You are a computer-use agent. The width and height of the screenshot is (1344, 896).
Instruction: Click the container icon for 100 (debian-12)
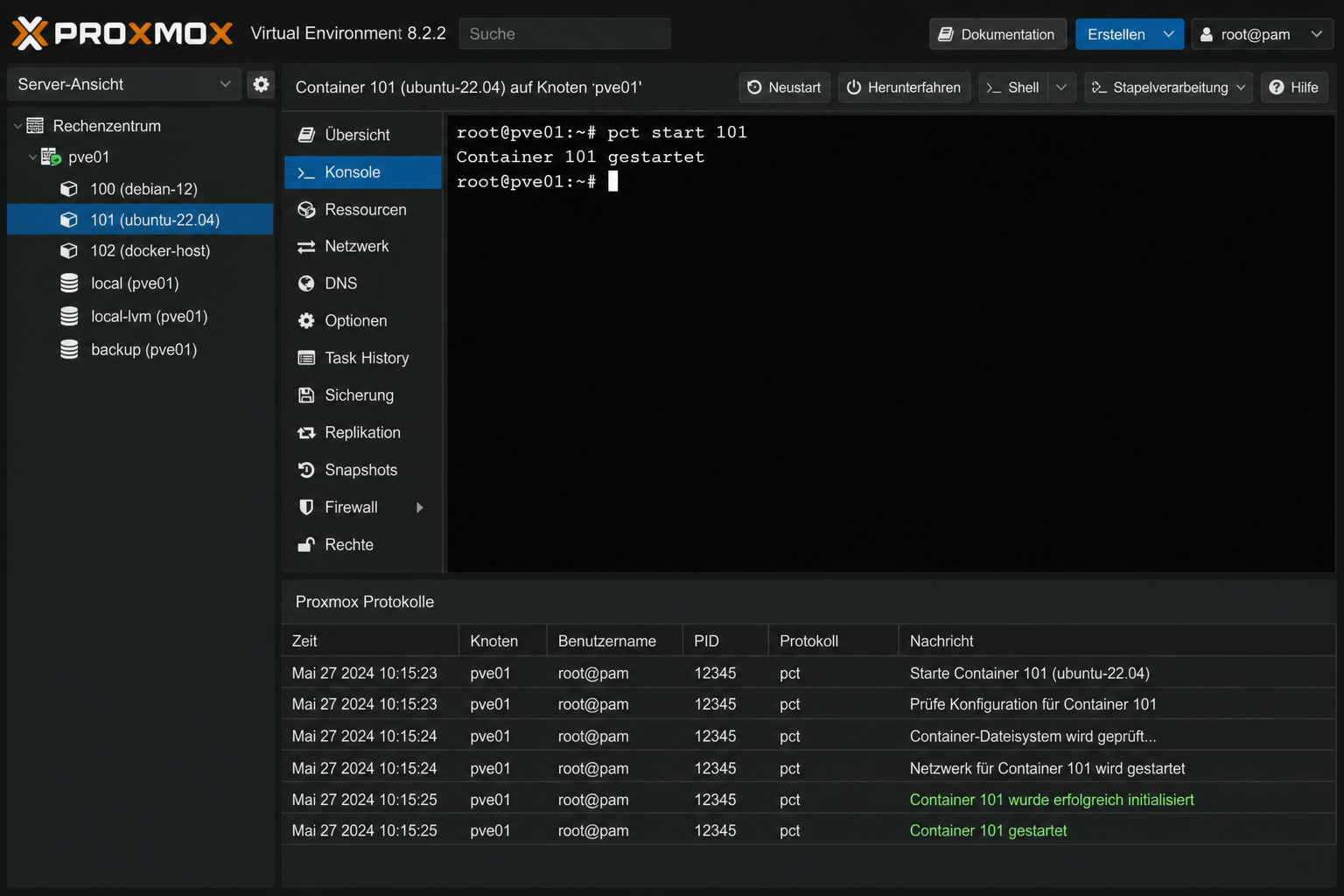tap(69, 189)
